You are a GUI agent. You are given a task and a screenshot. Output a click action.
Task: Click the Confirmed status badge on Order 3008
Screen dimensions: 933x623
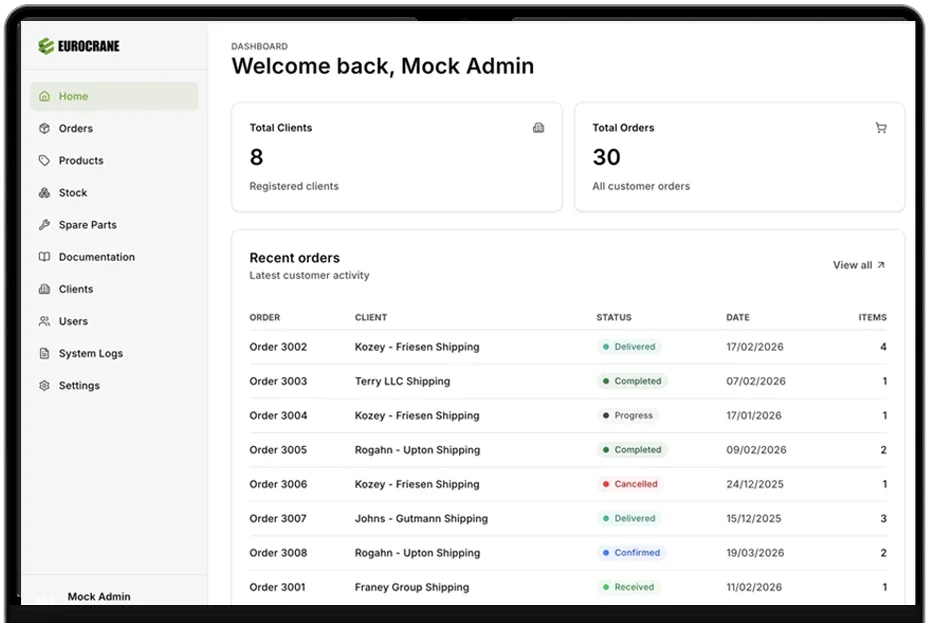point(631,553)
